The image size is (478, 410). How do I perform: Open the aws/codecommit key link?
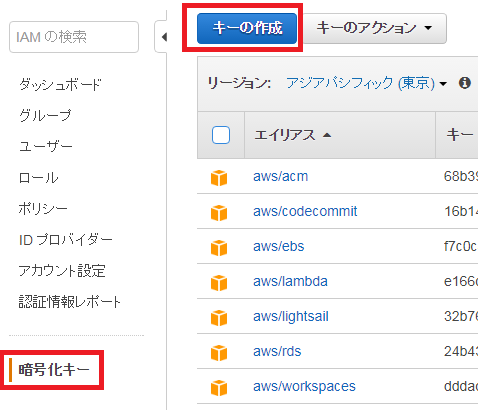coord(305,211)
